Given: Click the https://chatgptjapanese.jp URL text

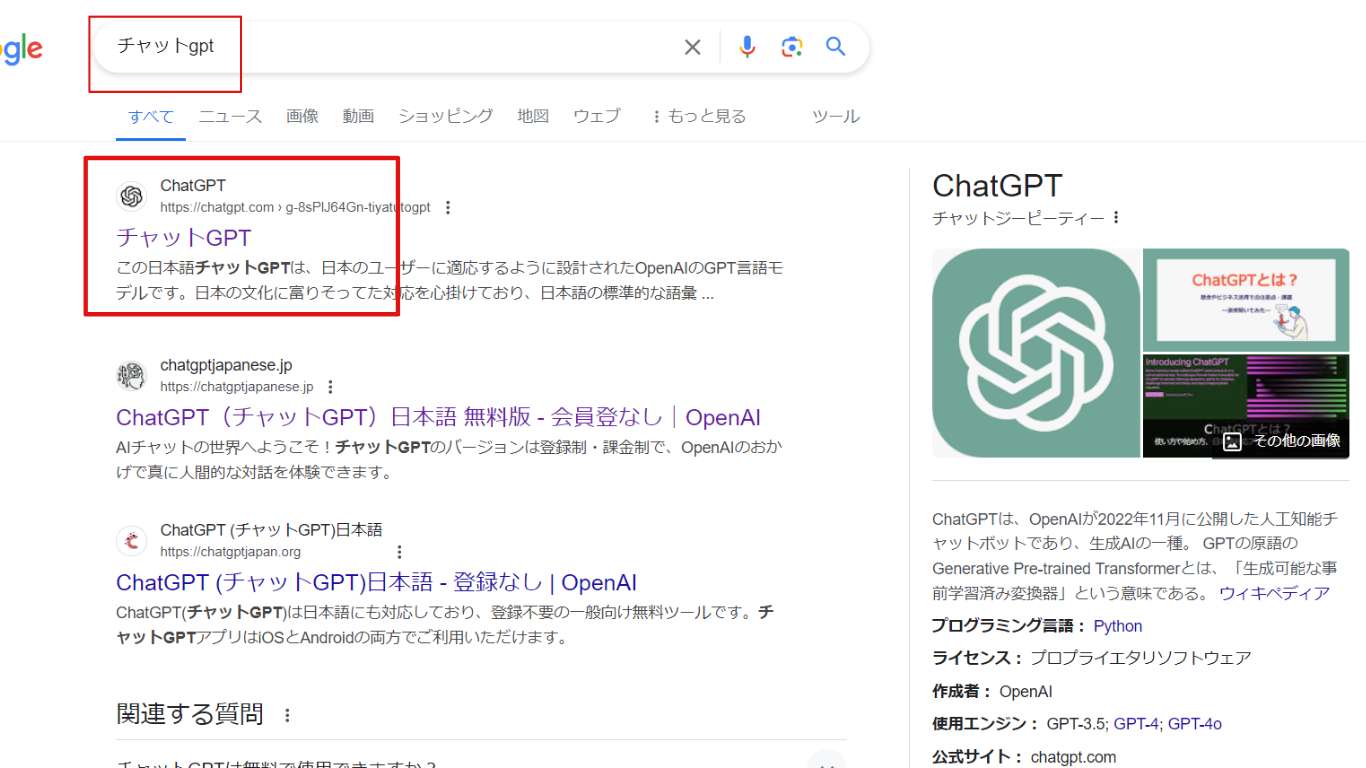Looking at the screenshot, I should 236,387.
